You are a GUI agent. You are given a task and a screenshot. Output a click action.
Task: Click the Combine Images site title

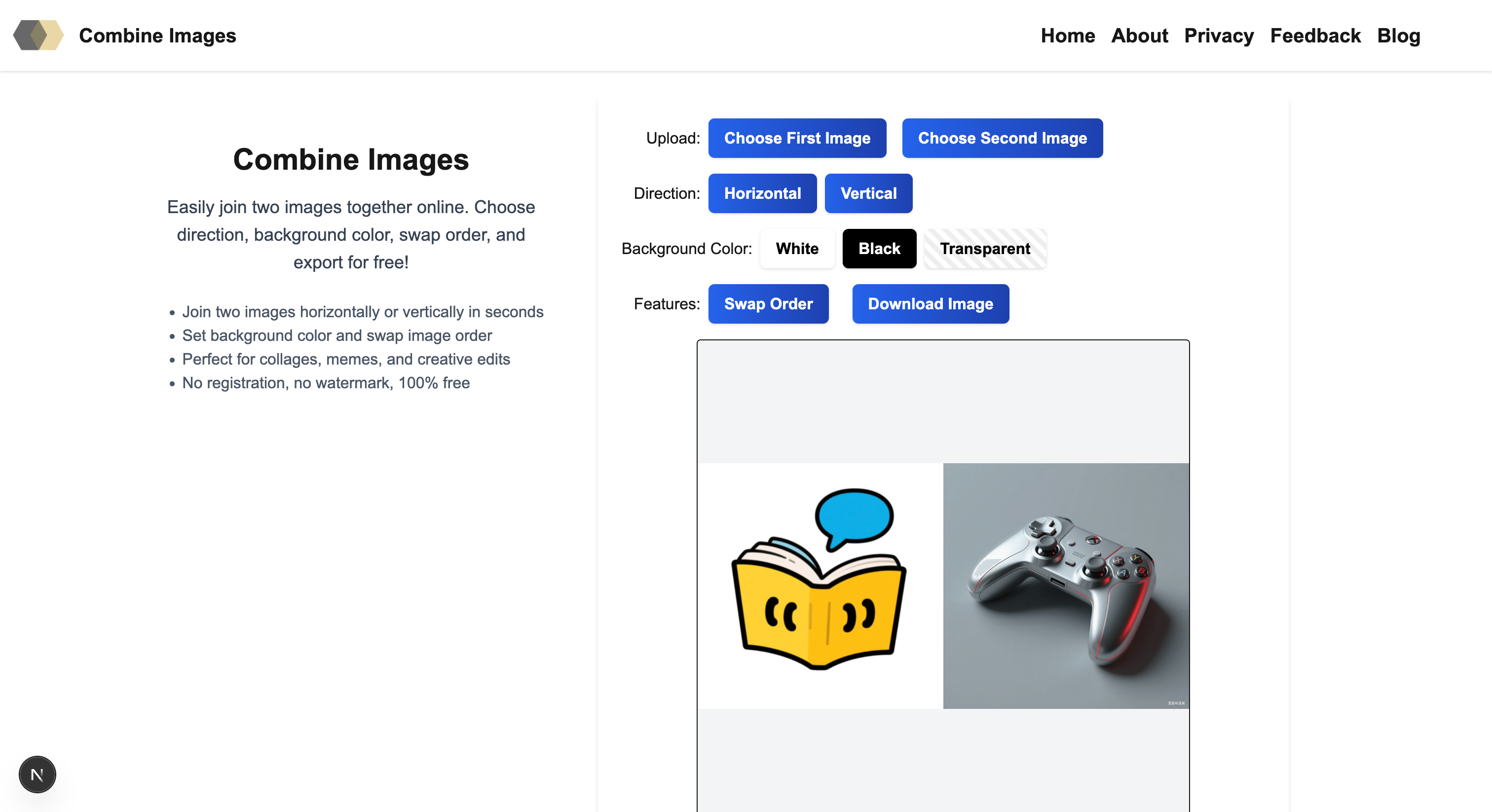157,36
